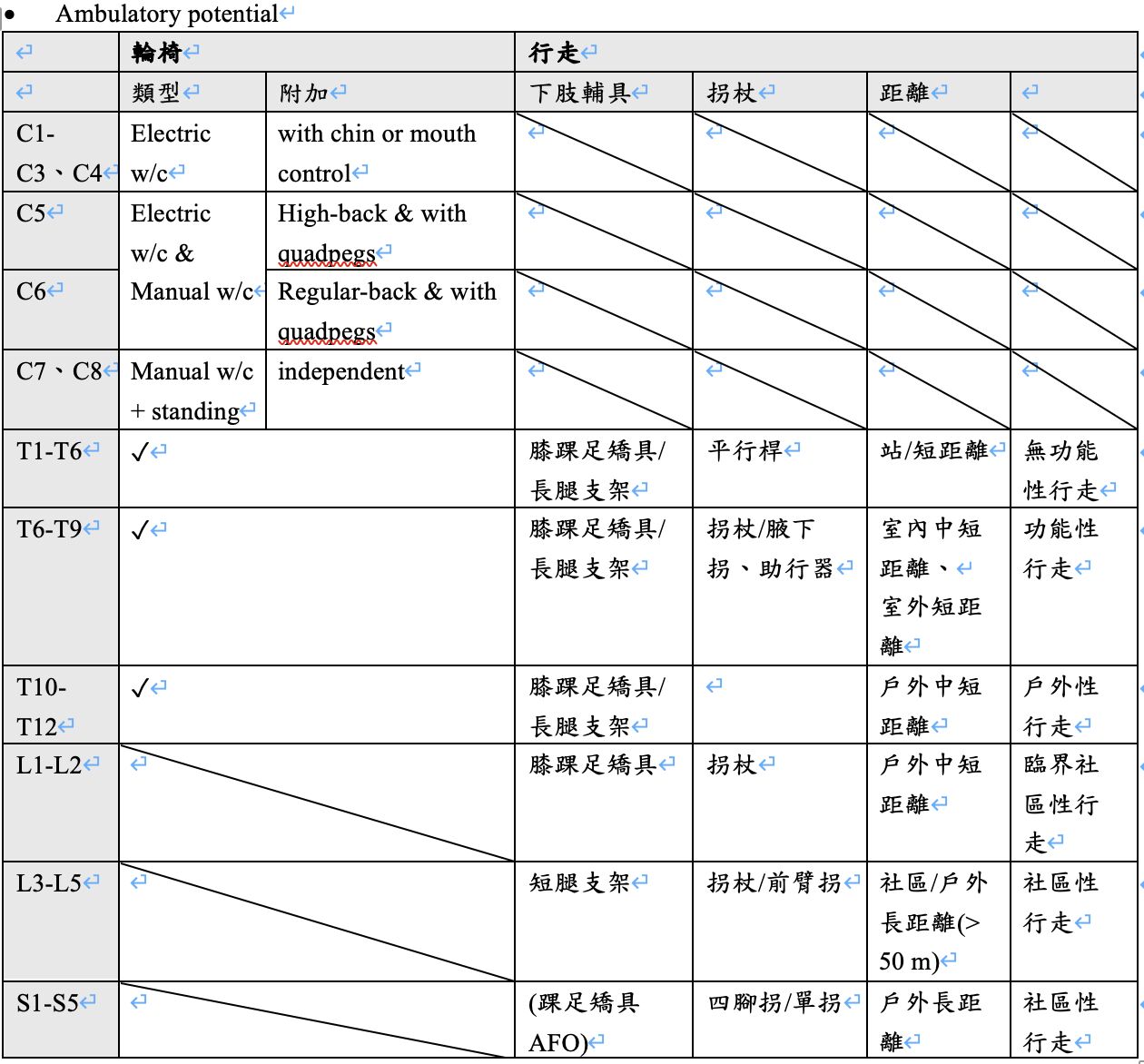Click the checkmark in T6-T9 row

click(139, 530)
